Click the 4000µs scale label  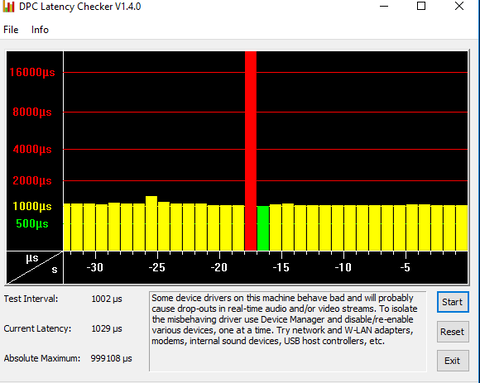(32, 149)
